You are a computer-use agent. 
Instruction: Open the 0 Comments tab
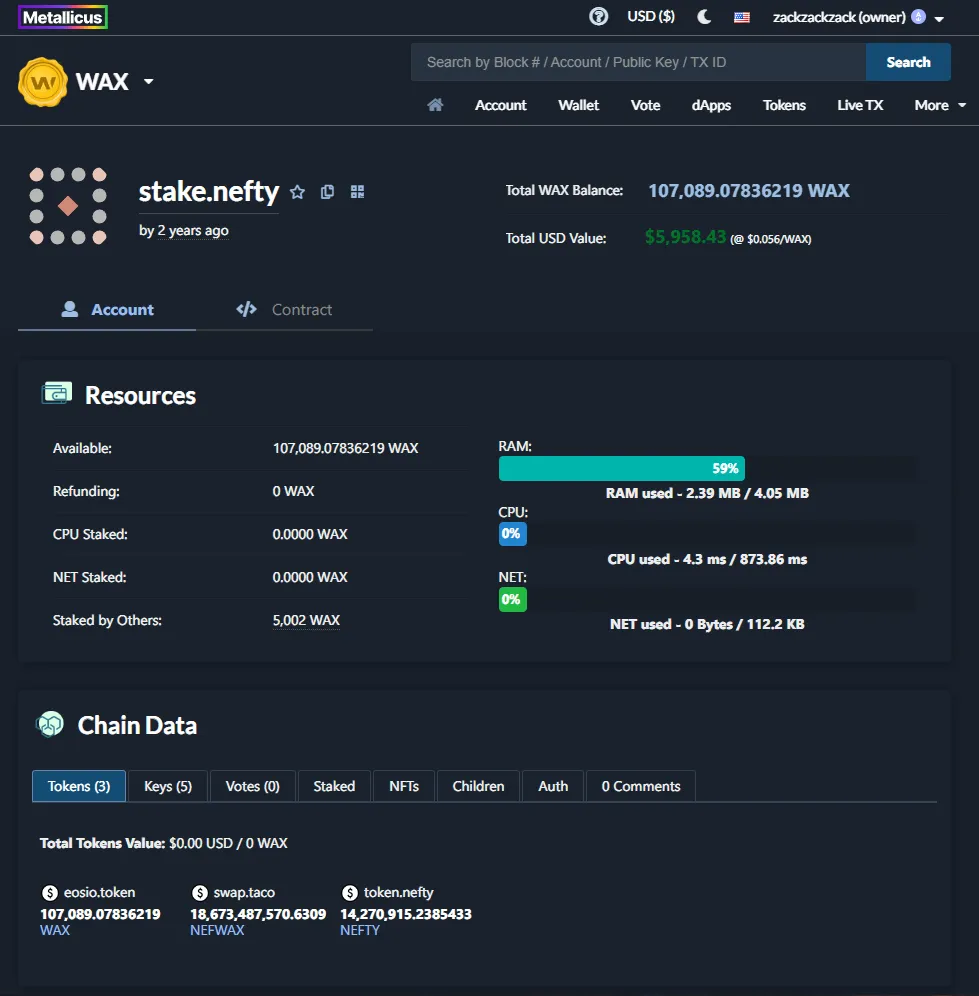point(640,786)
